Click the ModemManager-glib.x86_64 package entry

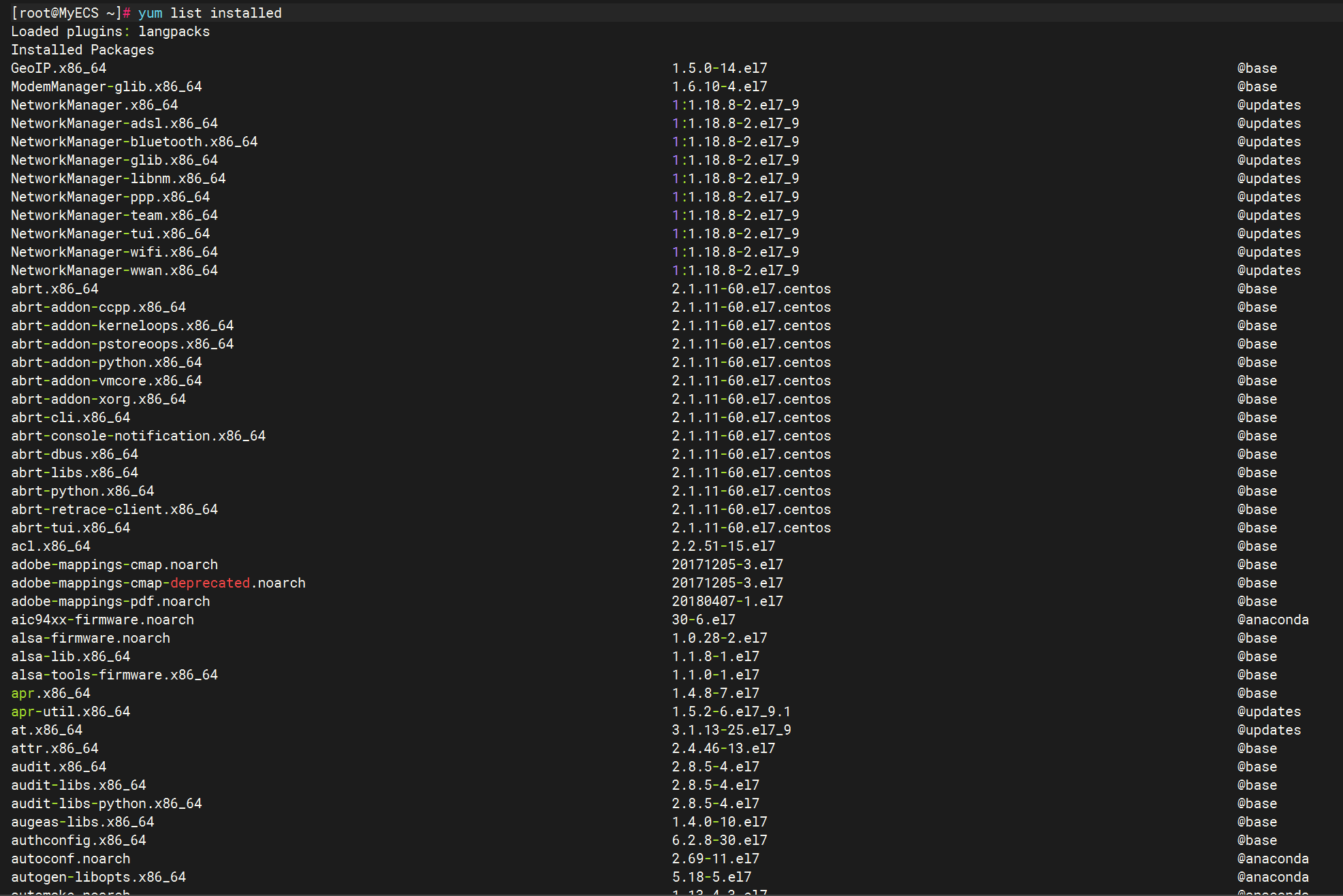106,86
